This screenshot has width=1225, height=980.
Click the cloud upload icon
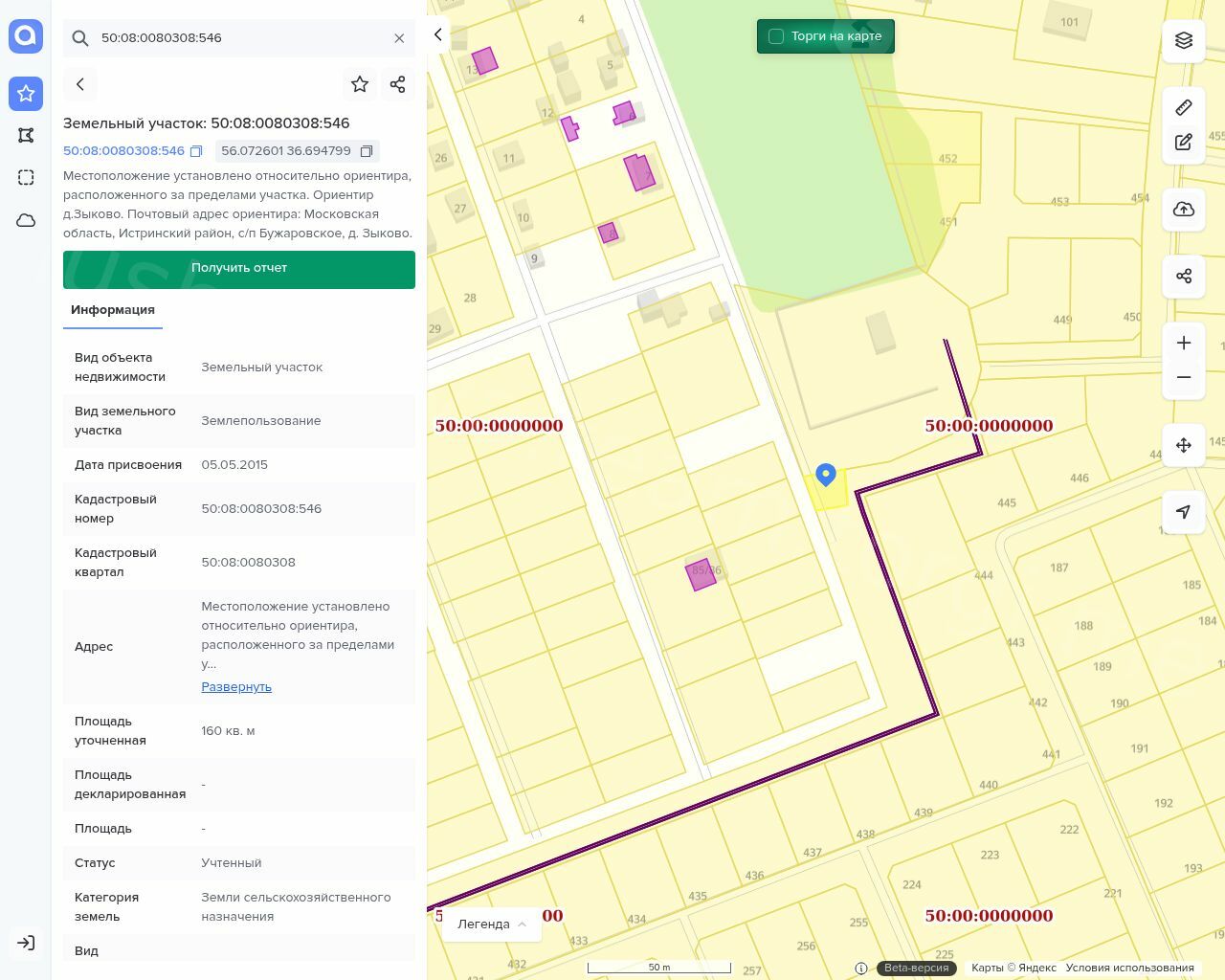(1184, 210)
